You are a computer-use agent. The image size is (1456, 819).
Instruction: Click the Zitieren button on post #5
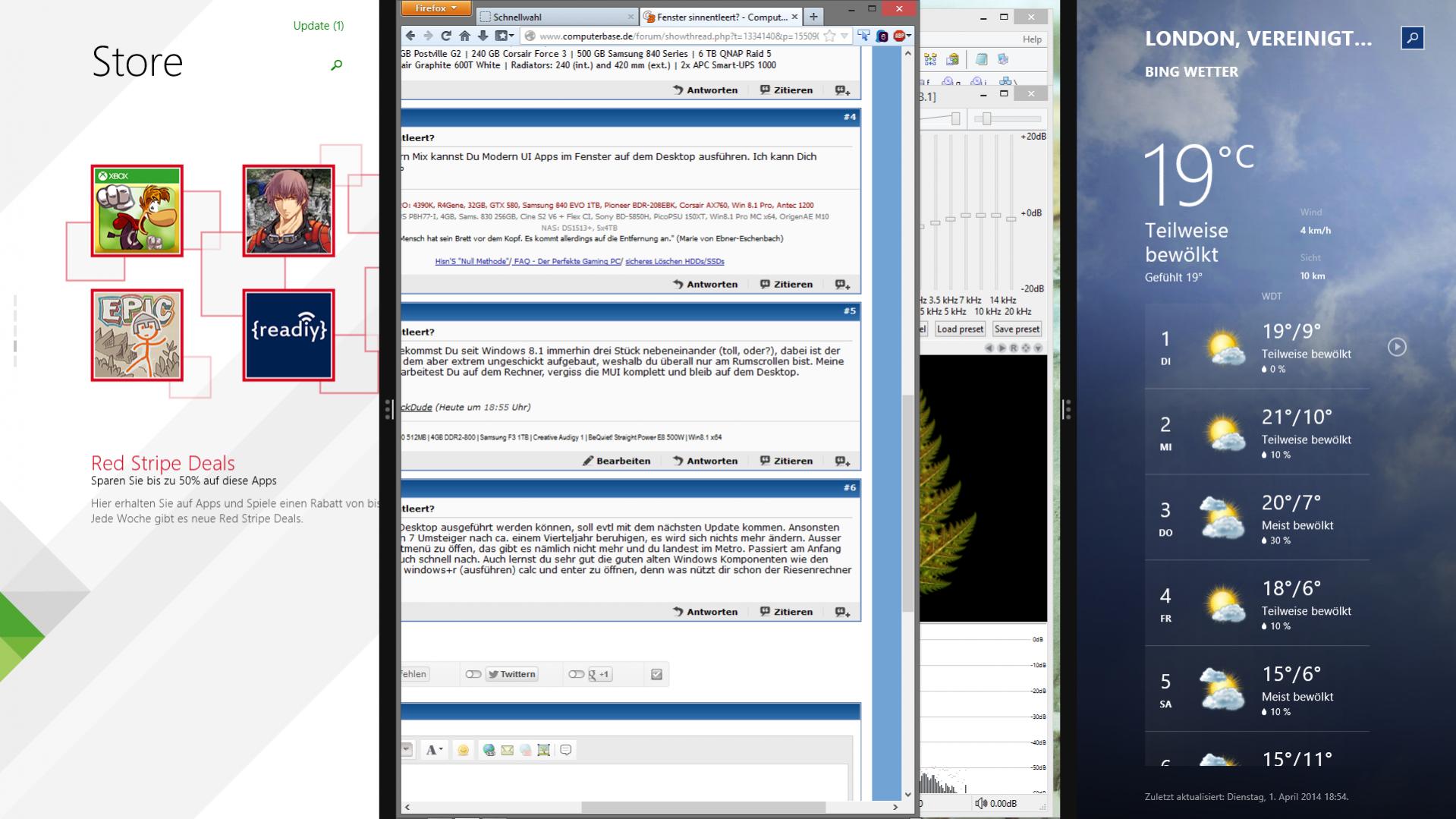click(786, 461)
